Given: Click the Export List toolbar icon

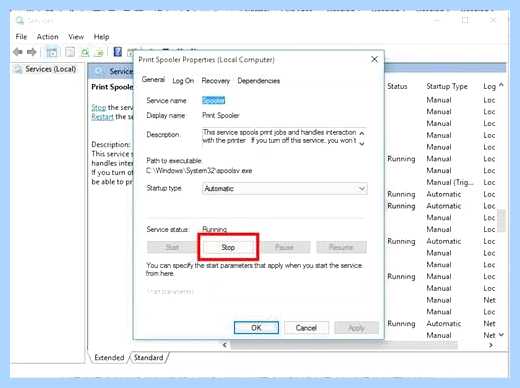Looking at the screenshot, I should (x=99, y=52).
